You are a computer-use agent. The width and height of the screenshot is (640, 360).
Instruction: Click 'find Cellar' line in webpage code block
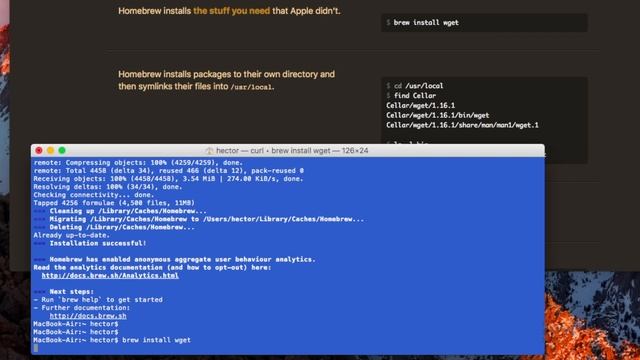pyautogui.click(x=411, y=96)
